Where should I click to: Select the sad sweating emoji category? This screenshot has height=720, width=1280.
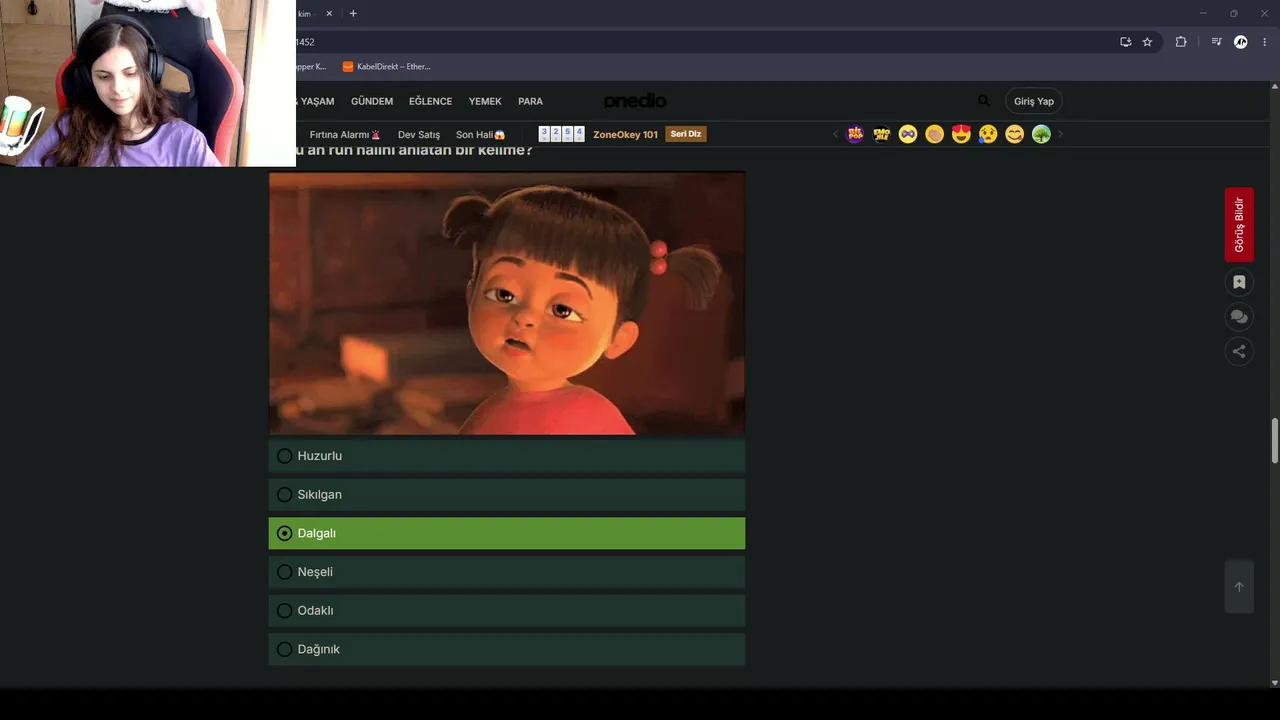click(988, 134)
